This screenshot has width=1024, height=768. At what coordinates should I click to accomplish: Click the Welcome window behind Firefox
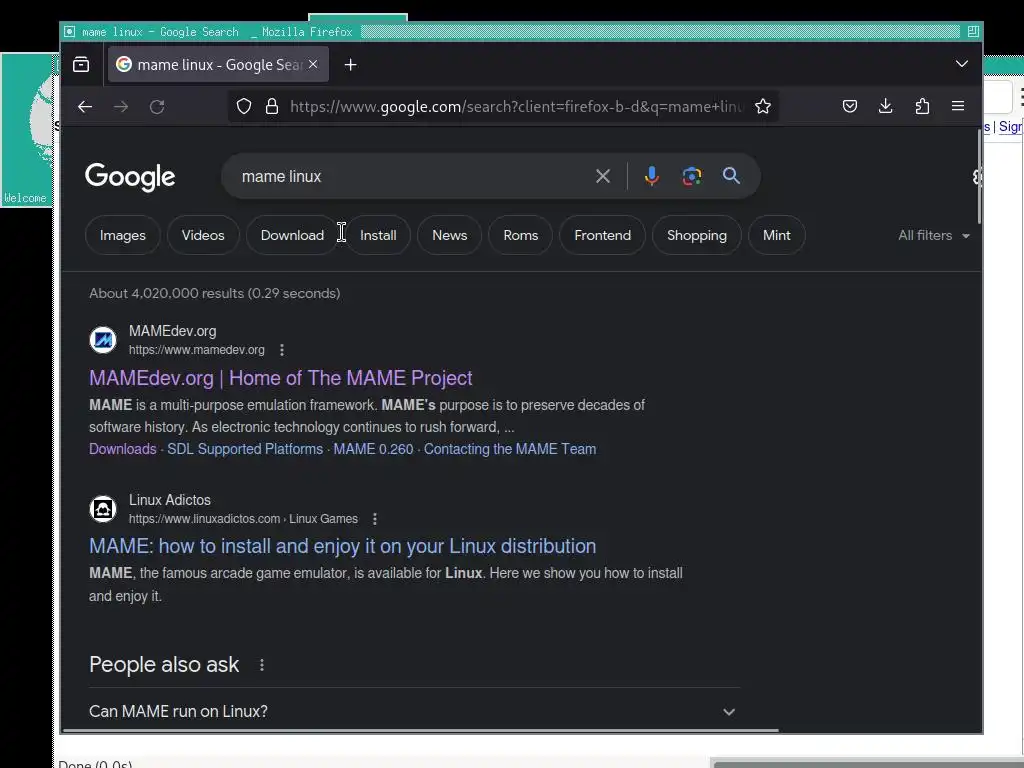point(27,131)
